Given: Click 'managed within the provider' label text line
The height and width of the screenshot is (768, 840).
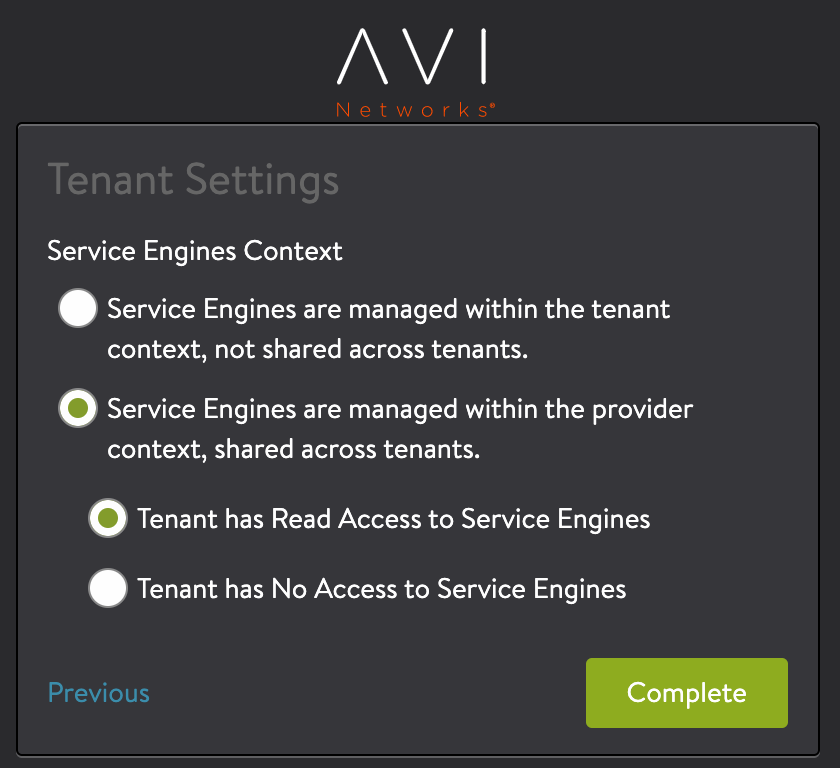Looking at the screenshot, I should (x=400, y=409).
